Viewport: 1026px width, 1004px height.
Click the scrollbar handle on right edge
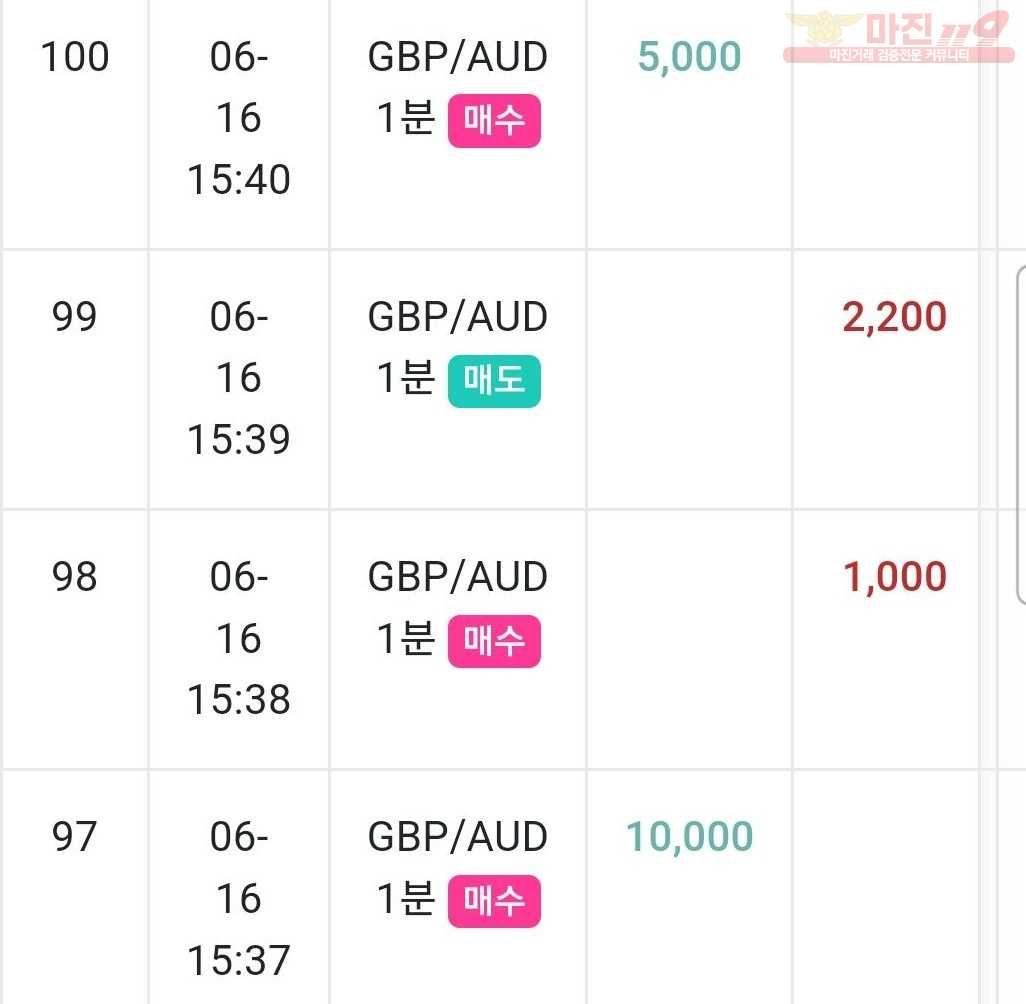coord(1021,435)
